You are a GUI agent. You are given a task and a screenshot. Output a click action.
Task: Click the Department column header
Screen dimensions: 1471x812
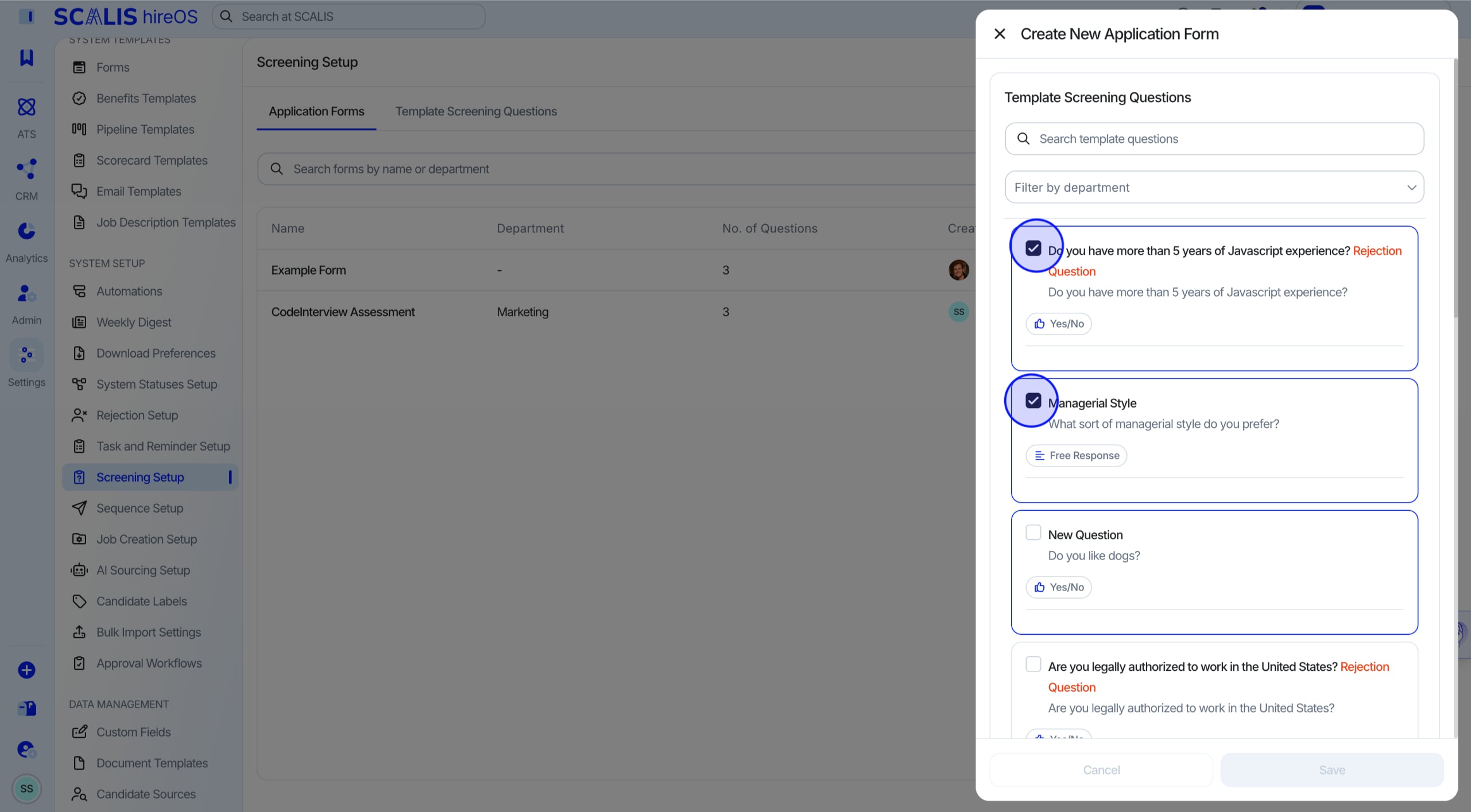tap(530, 228)
